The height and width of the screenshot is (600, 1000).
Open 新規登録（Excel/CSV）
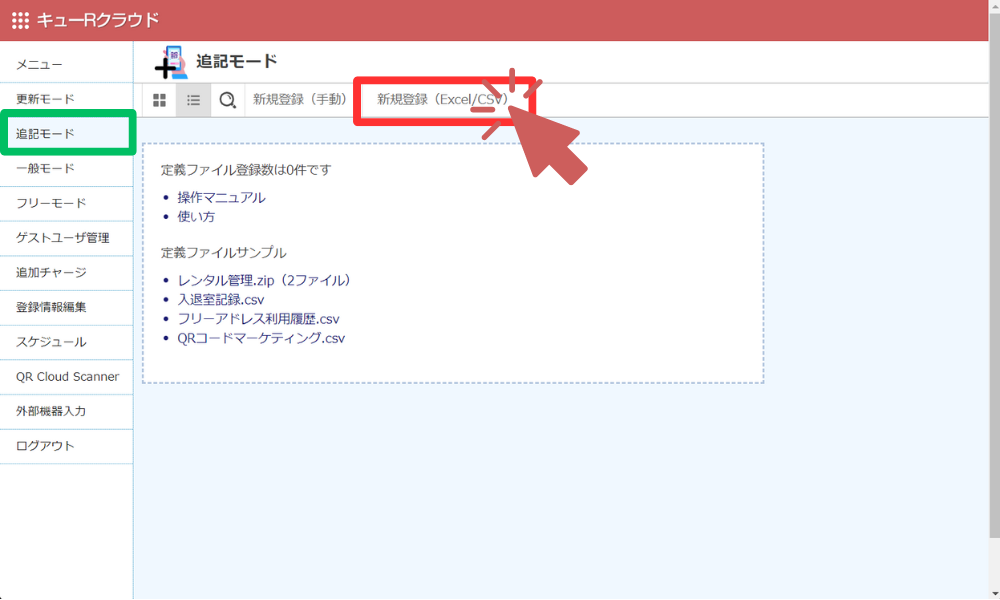pos(443,99)
